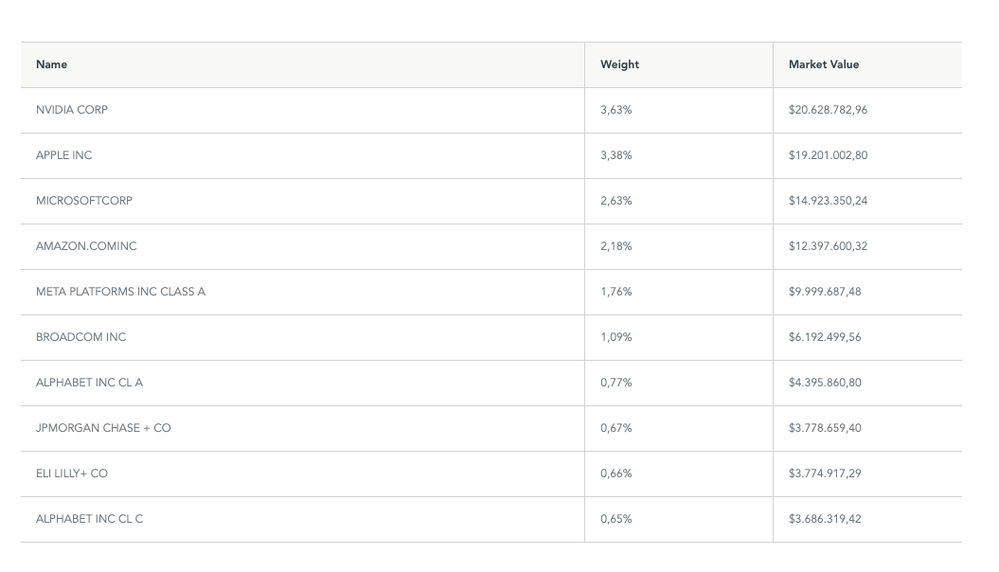Click JPMorgan market value $3.778.659,40
This screenshot has height=572, width=999.
[x=824, y=428]
